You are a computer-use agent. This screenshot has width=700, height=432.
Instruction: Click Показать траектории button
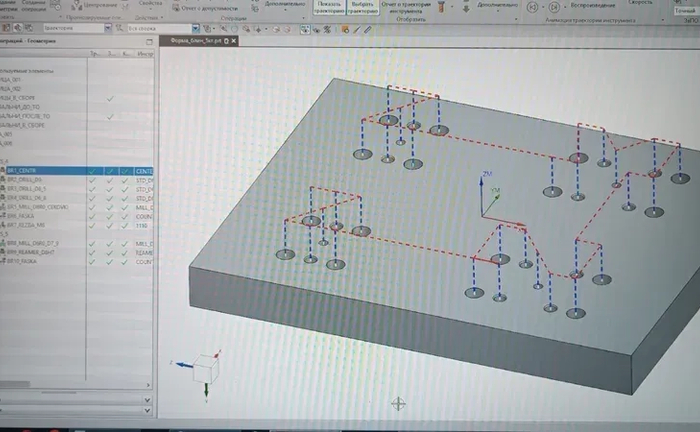click(325, 7)
